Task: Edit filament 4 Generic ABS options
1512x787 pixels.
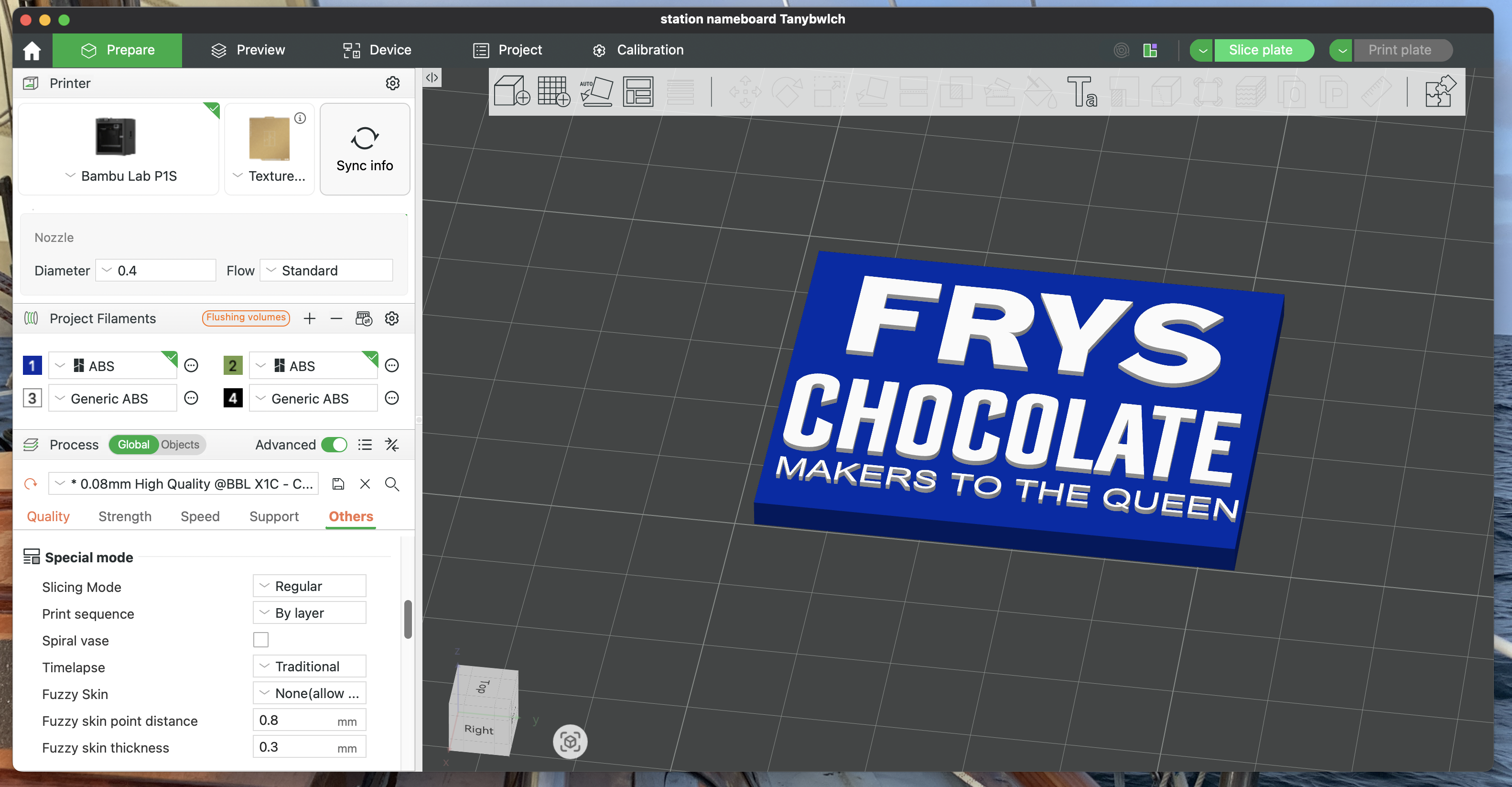Action: [392, 398]
